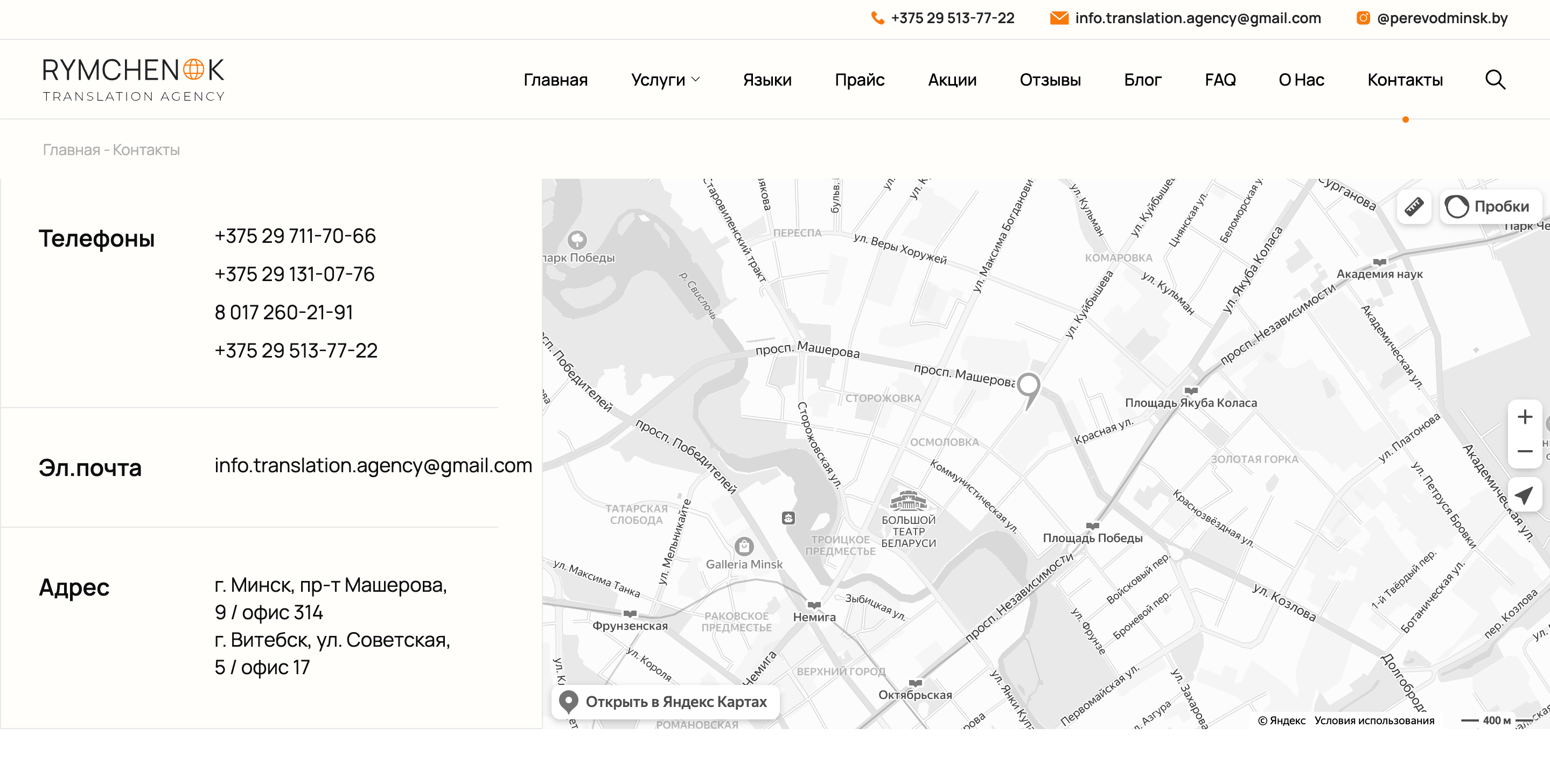Open Условия использования map link
Image resolution: width=1550 pixels, height=784 pixels.
[1374, 720]
